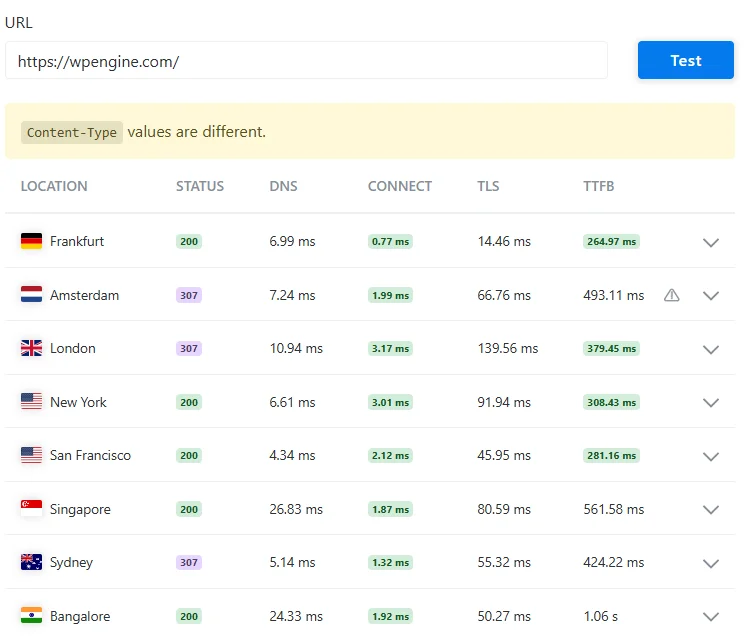Click the 200 status badge for Frankfurt
752x637 pixels.
(x=188, y=241)
